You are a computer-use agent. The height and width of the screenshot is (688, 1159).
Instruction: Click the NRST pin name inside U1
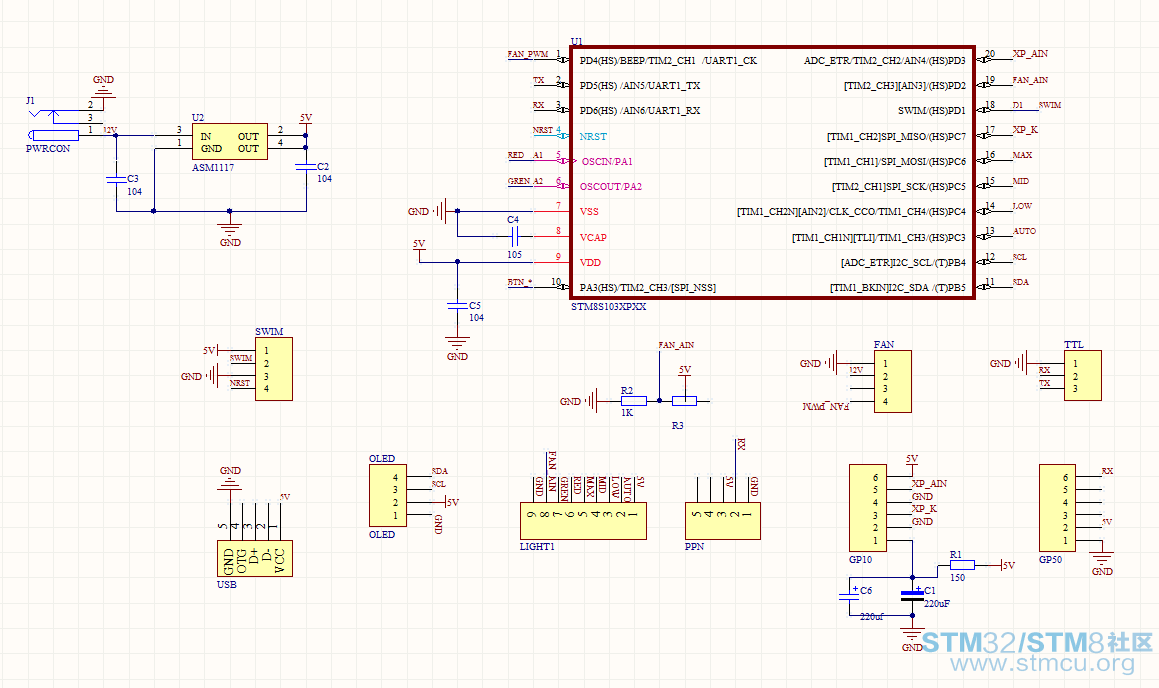(593, 137)
